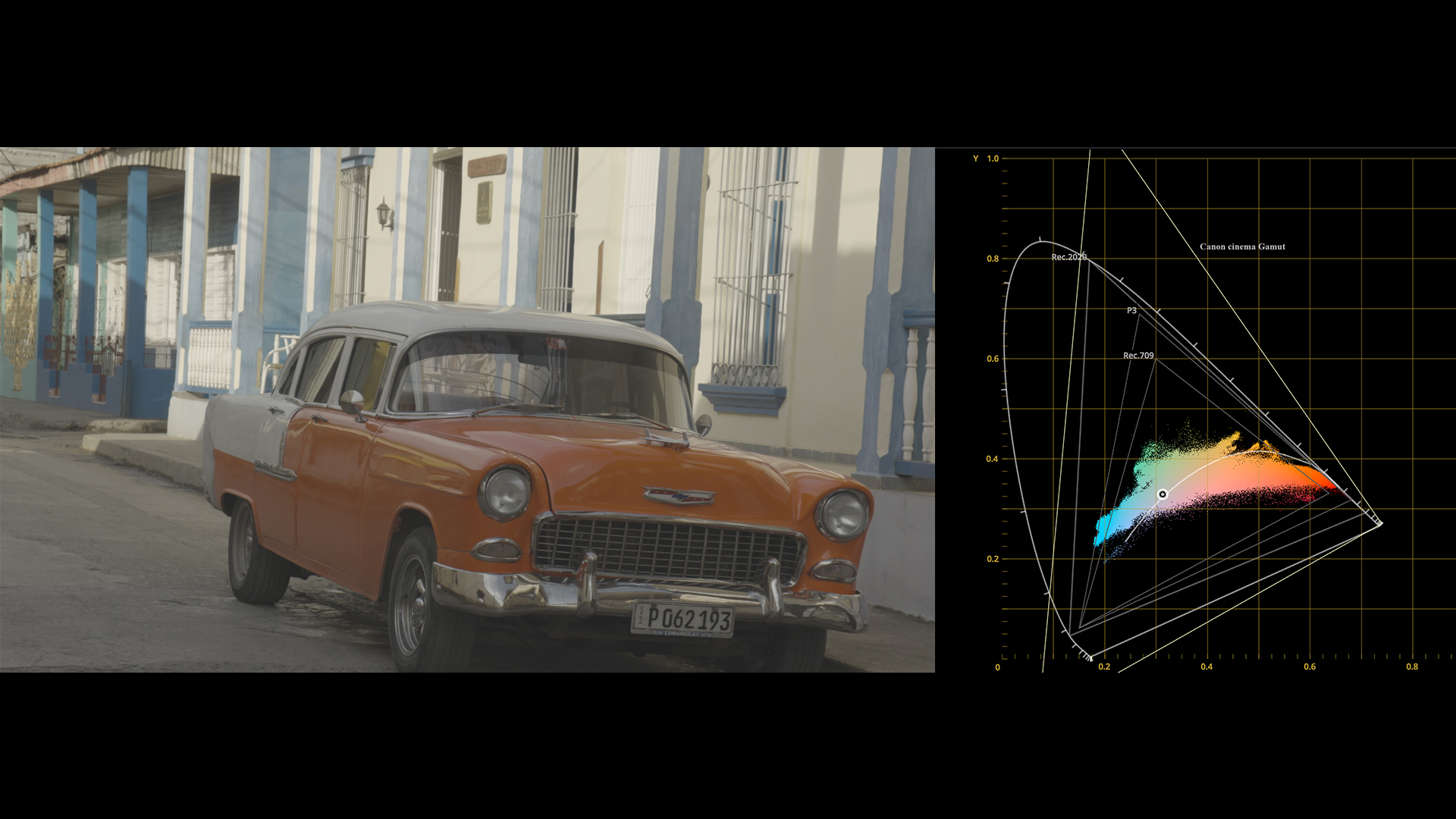Click the car's front chrome grille
1456x819 pixels.
[x=667, y=548]
